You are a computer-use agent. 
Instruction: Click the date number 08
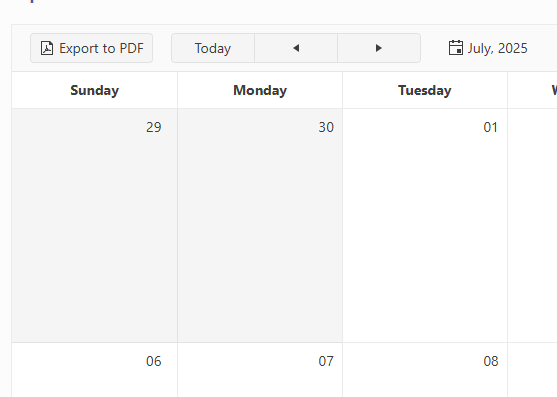click(491, 361)
